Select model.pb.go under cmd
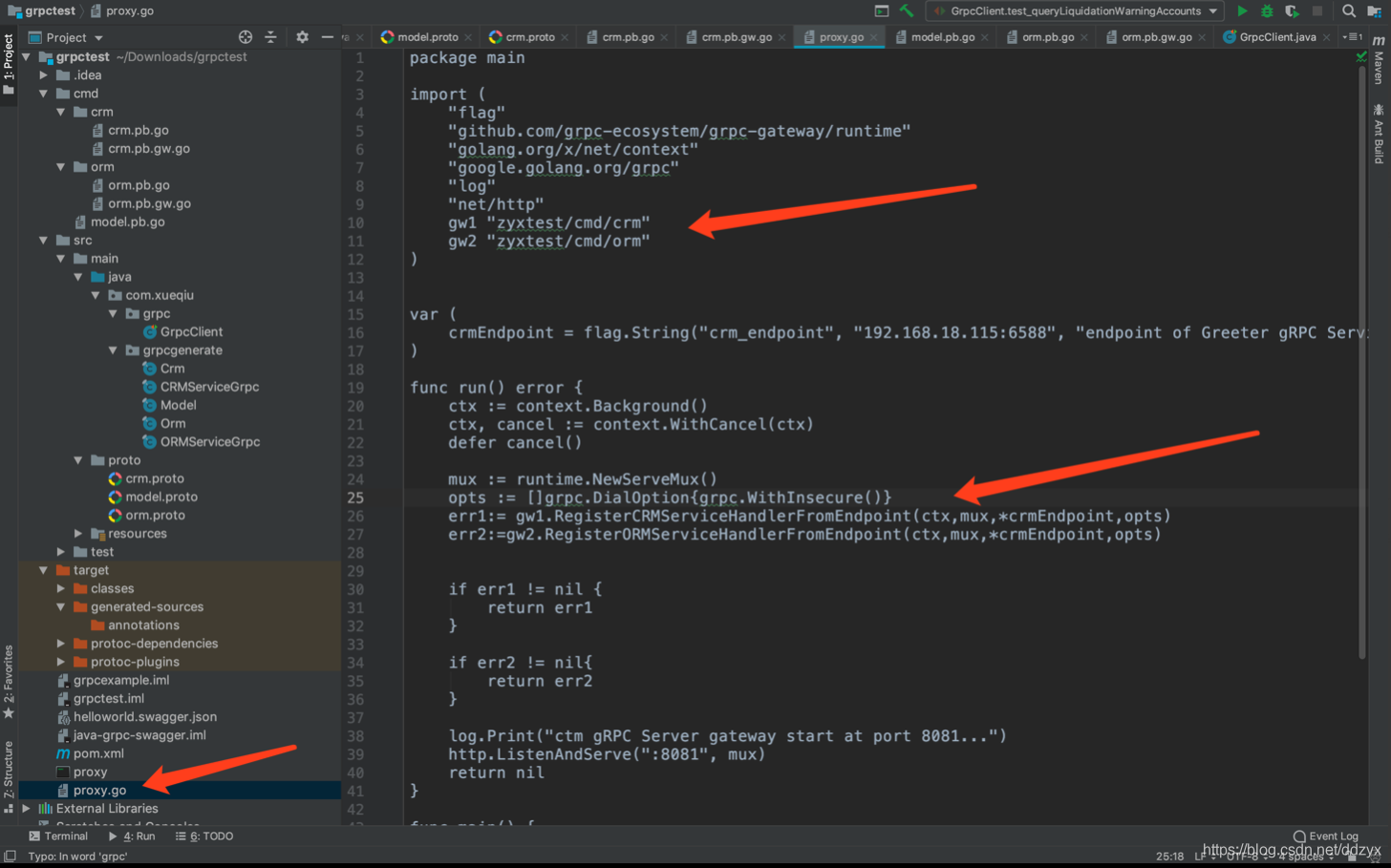Image resolution: width=1391 pixels, height=868 pixels. pyautogui.click(x=127, y=222)
